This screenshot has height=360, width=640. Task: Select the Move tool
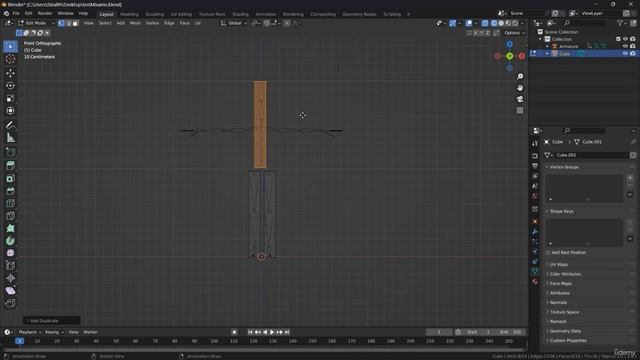point(10,73)
